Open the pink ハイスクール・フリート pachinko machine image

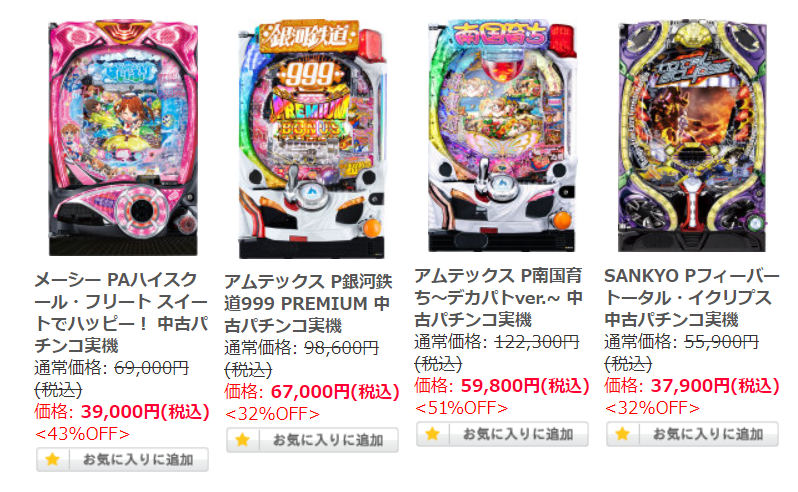click(123, 138)
